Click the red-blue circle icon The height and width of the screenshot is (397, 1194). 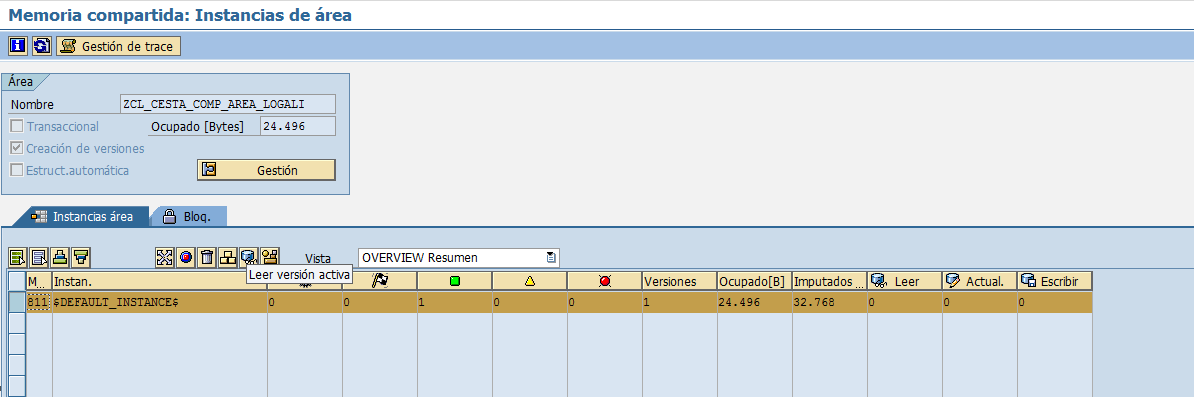click(x=186, y=258)
